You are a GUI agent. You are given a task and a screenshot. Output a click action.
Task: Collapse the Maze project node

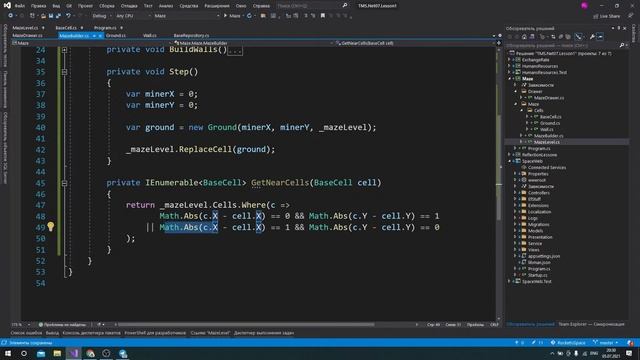tap(509, 79)
